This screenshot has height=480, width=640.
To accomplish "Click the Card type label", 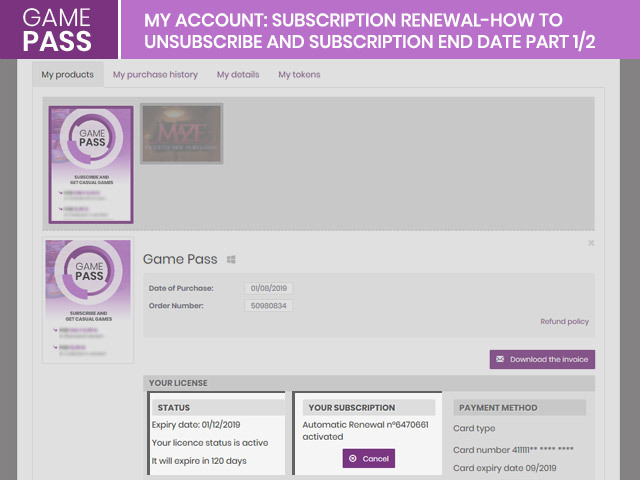I will point(474,428).
